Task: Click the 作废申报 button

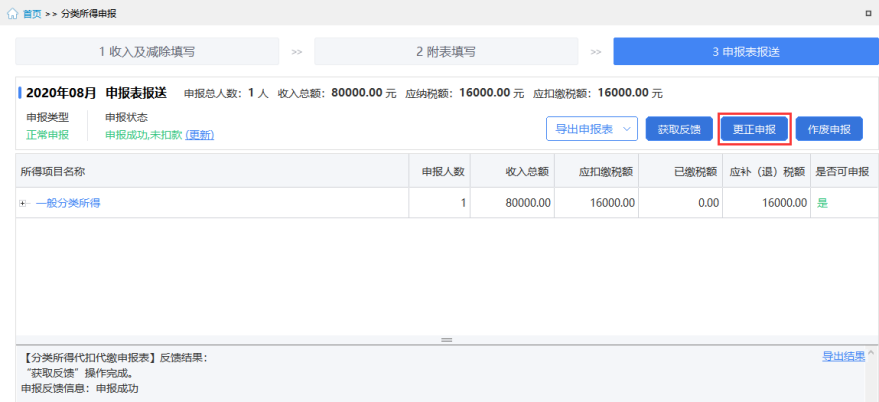Action: pos(829,129)
